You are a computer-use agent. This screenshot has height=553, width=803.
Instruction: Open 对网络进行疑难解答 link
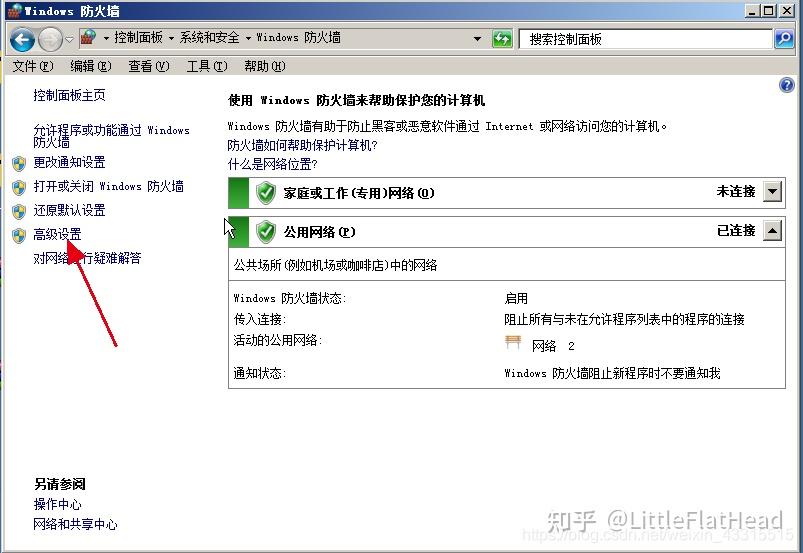[87, 258]
